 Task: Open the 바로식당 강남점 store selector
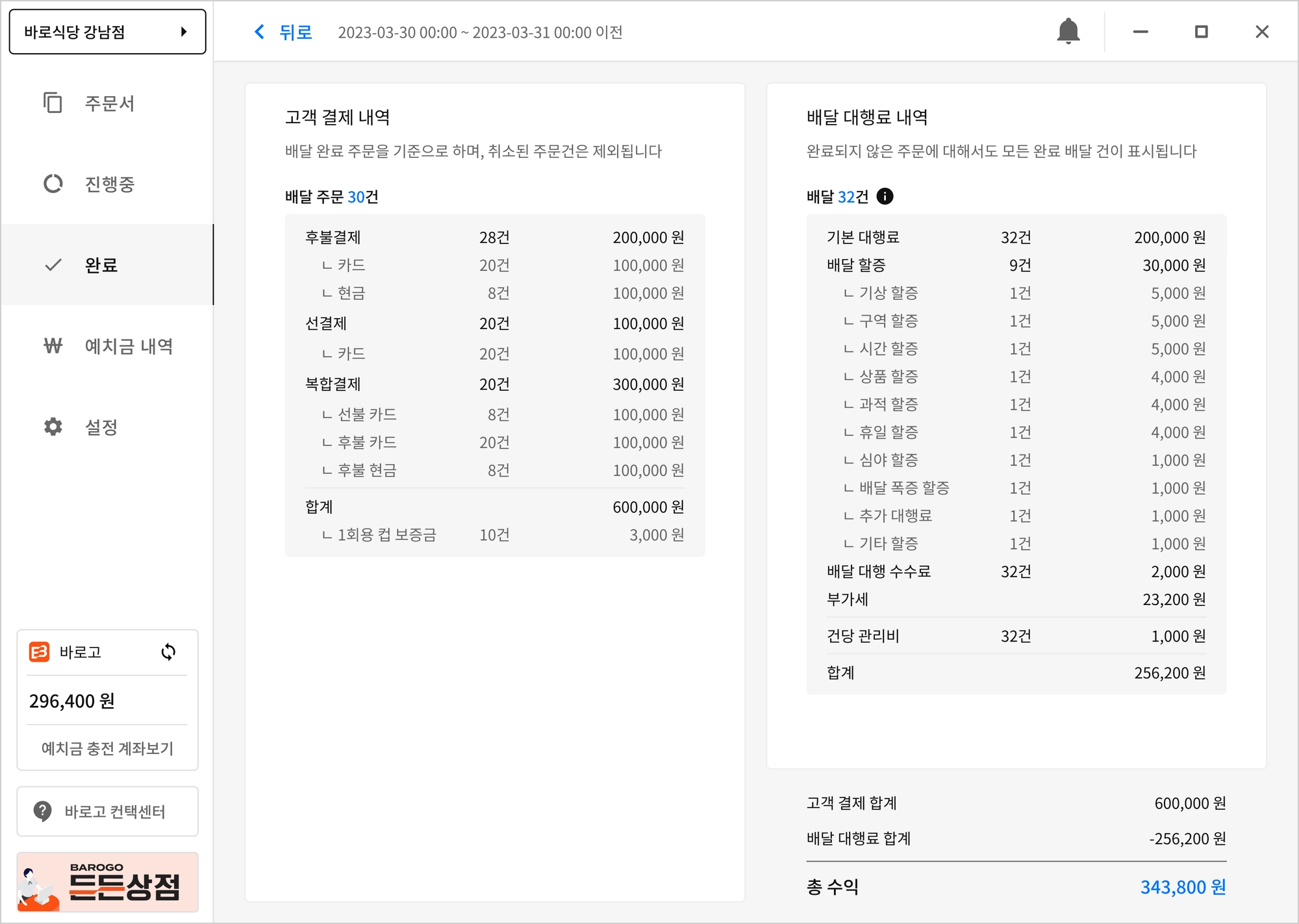97,32
